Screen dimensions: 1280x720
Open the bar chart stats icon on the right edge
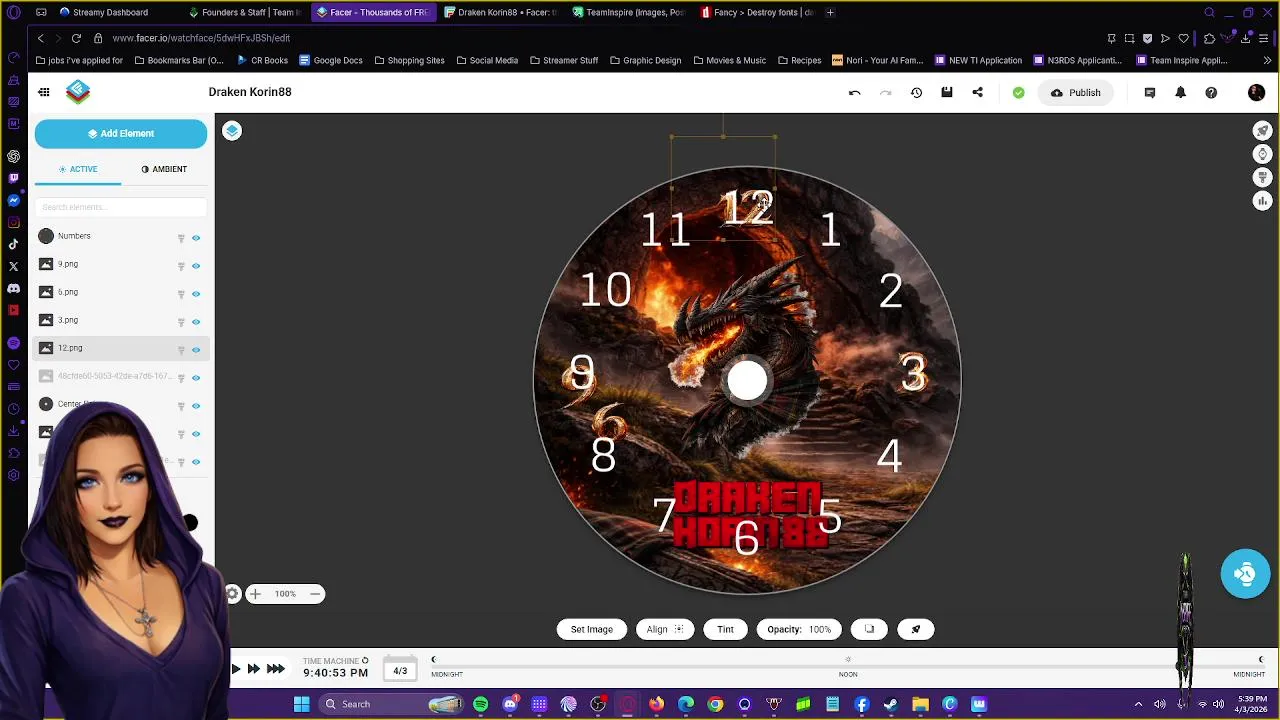coord(1262,201)
